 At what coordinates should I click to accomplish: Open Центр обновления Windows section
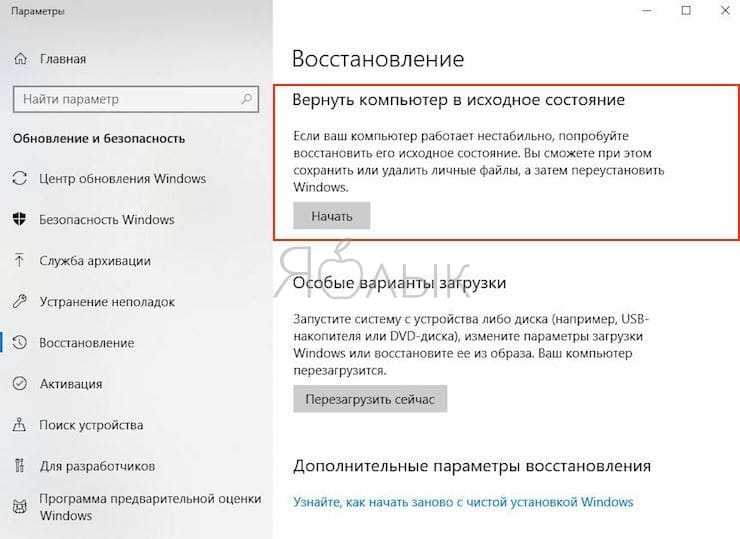tap(123, 178)
